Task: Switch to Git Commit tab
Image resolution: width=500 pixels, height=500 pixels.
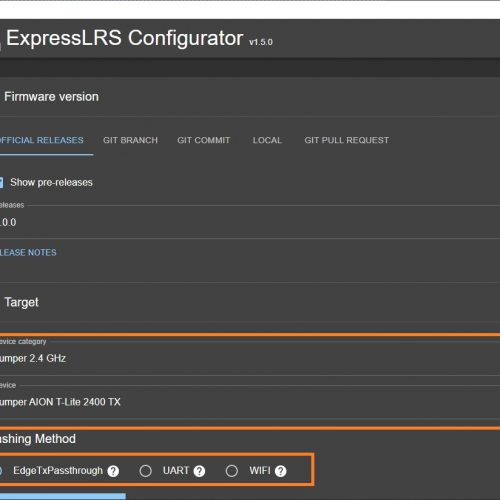Action: pyautogui.click(x=204, y=140)
